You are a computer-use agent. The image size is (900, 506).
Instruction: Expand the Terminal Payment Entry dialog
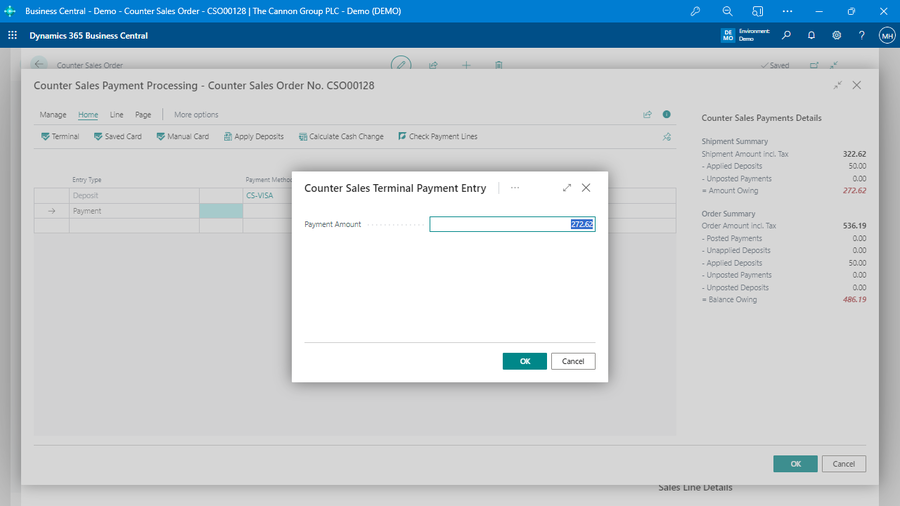pyautogui.click(x=567, y=188)
